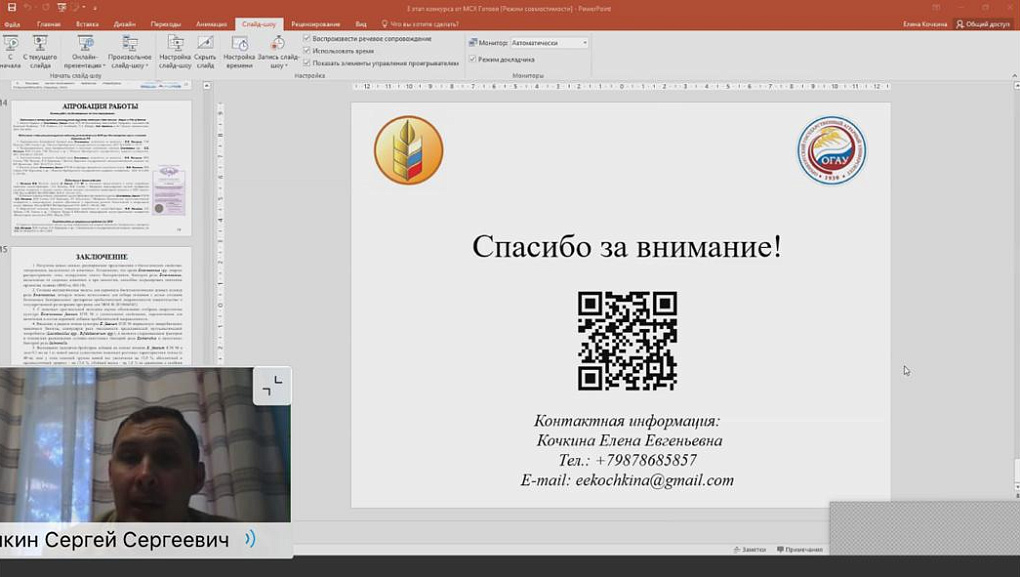Click the horizontal ruler above the slide
The width and height of the screenshot is (1020, 577).
[x=621, y=86]
